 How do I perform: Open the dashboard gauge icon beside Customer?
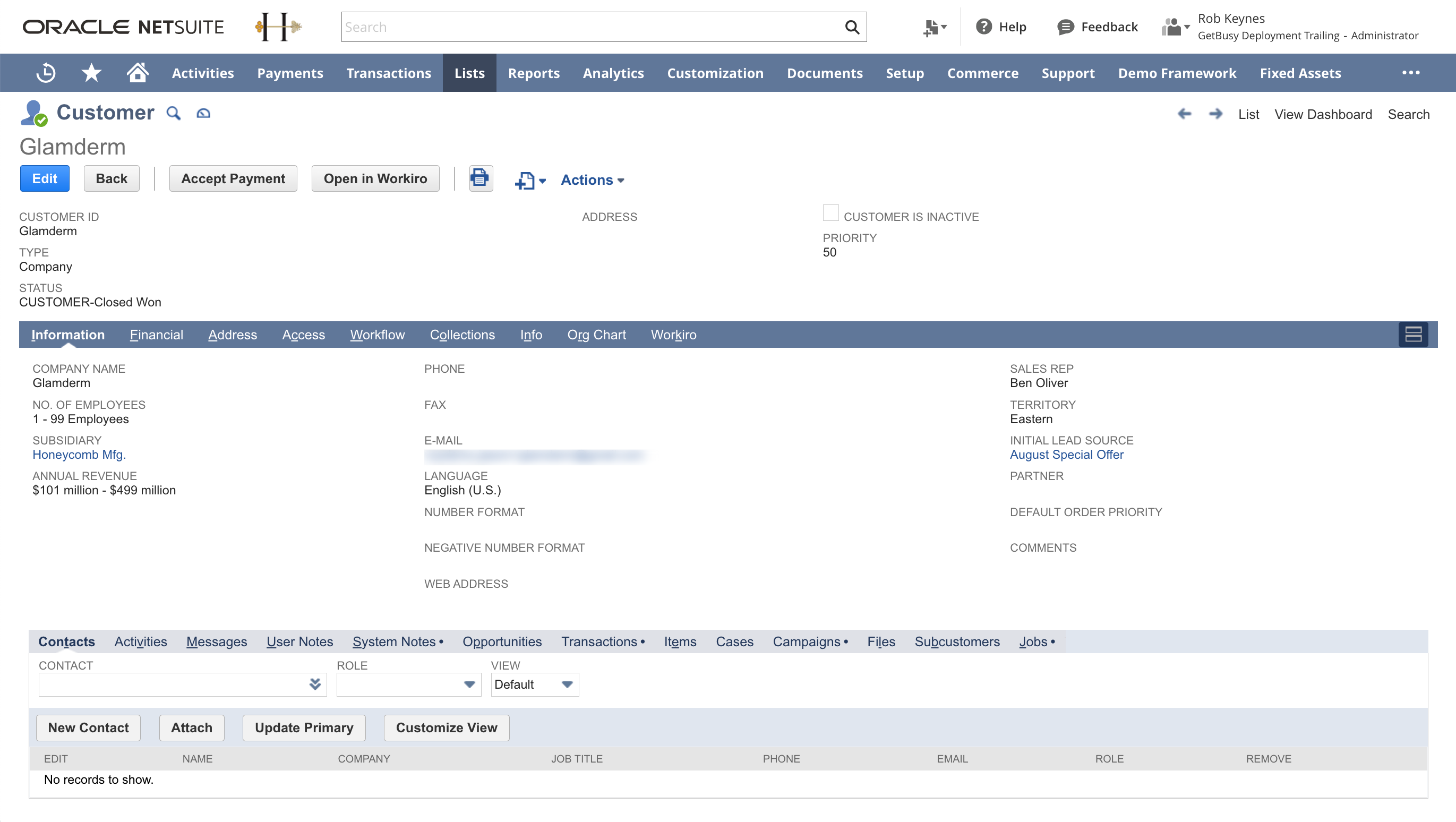[x=203, y=114]
